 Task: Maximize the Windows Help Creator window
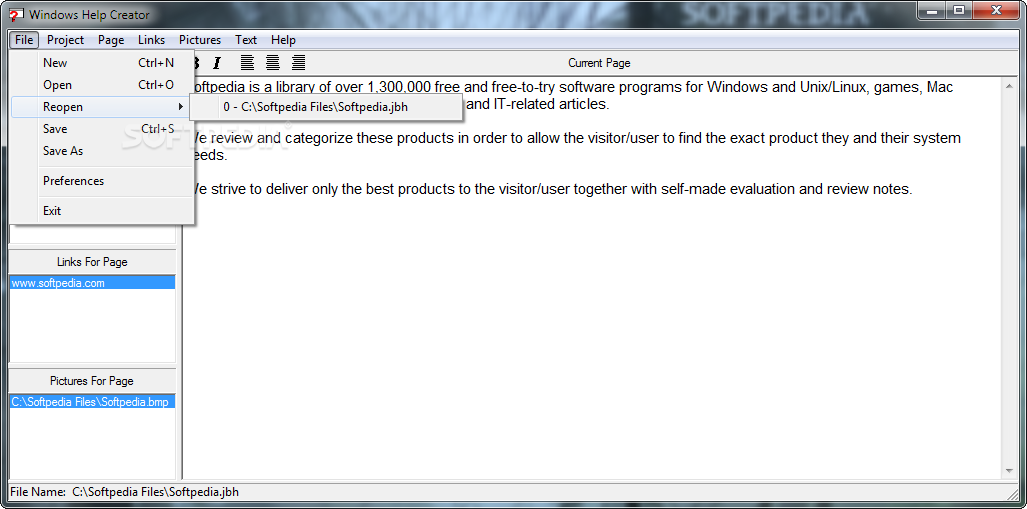(959, 11)
